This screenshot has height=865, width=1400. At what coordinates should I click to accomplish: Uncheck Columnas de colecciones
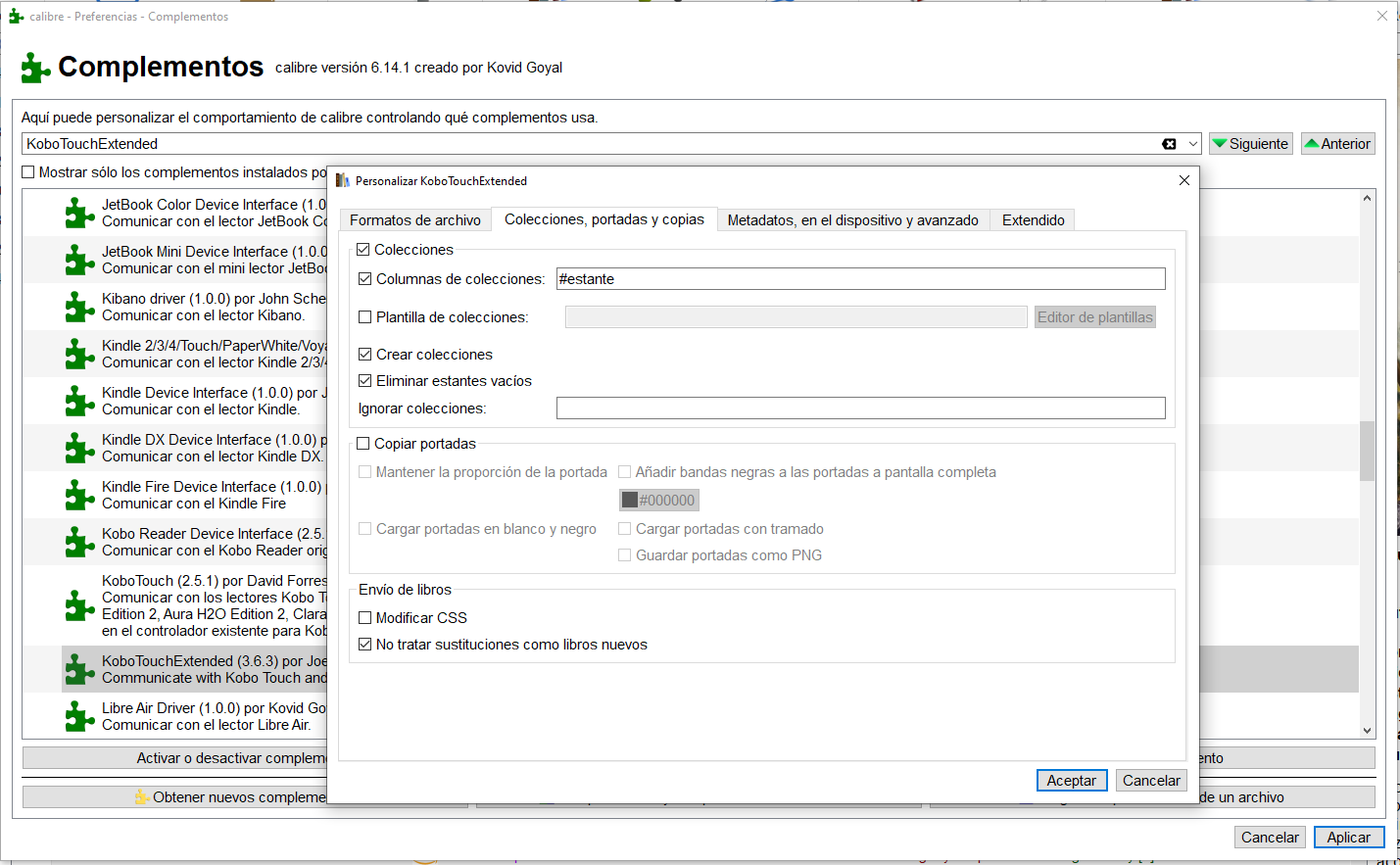click(365, 279)
